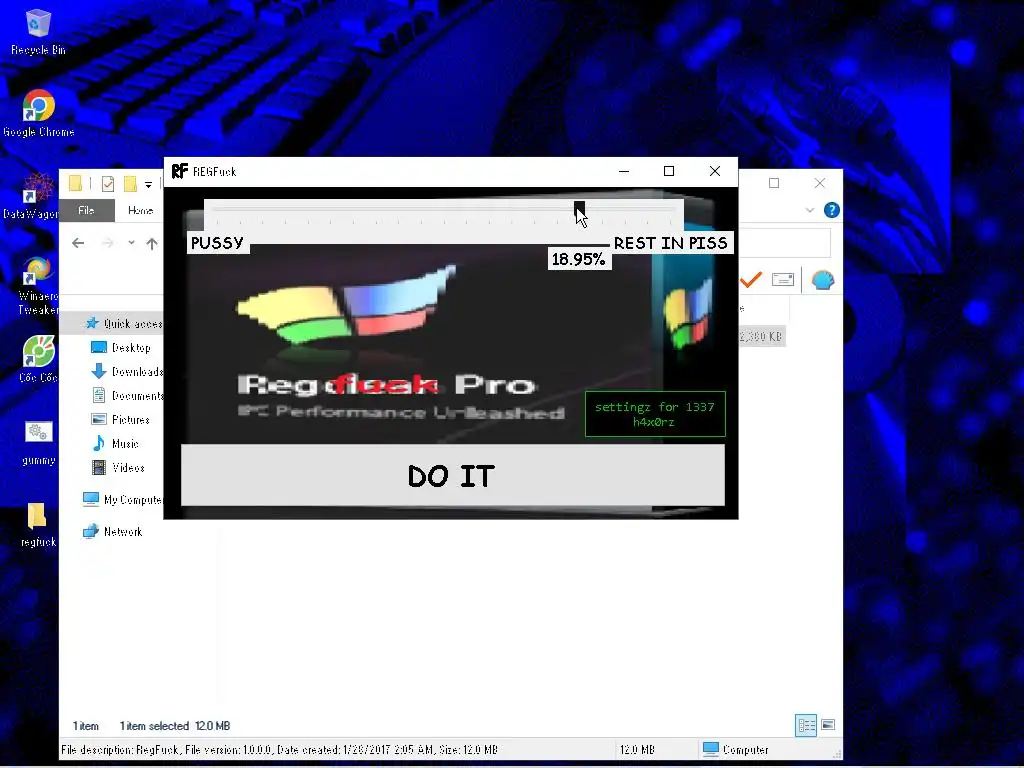Open the gummy desktop file icon
1024x768 pixels.
(39, 442)
